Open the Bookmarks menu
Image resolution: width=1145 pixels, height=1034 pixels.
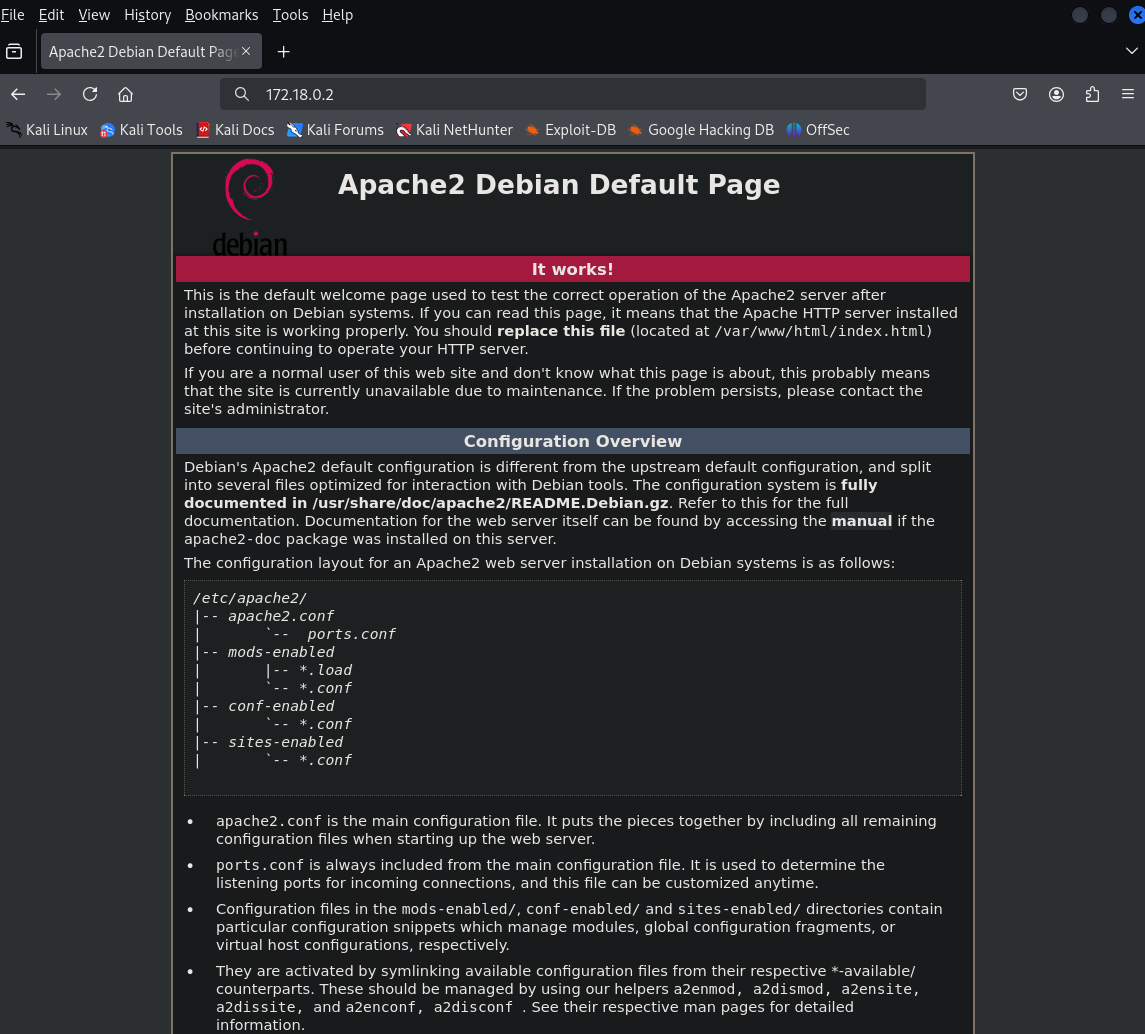point(221,15)
